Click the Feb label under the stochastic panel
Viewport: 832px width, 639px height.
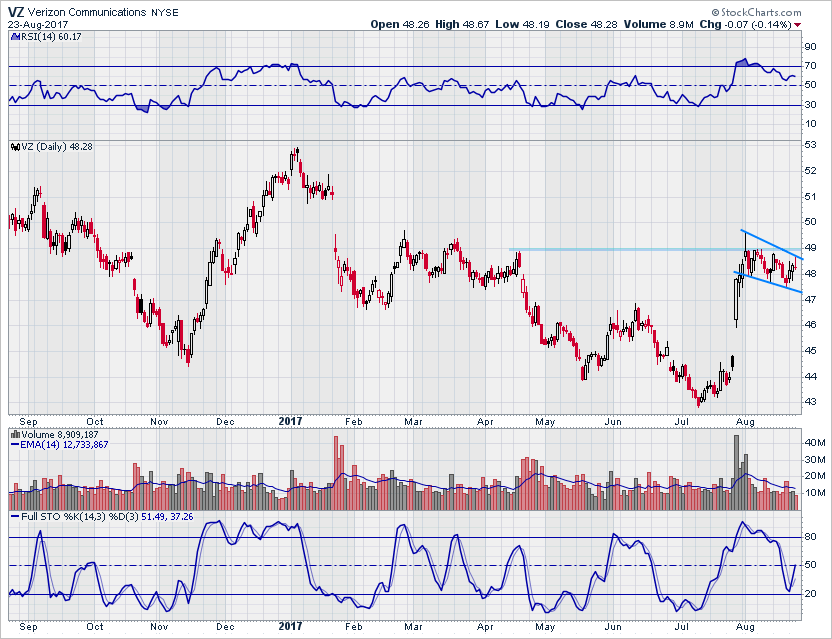tap(353, 627)
